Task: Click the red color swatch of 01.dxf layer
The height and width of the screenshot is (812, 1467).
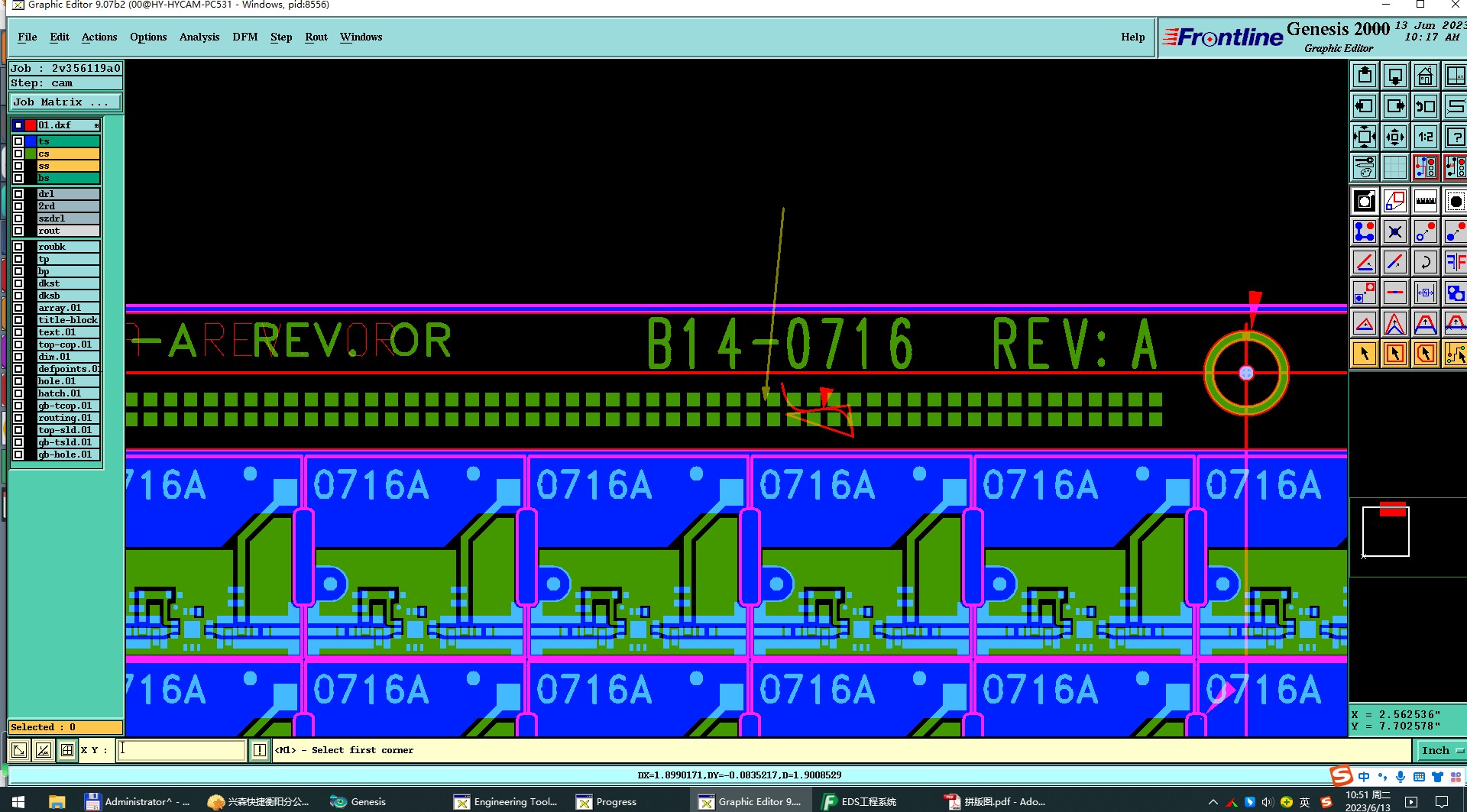Action: coord(31,125)
